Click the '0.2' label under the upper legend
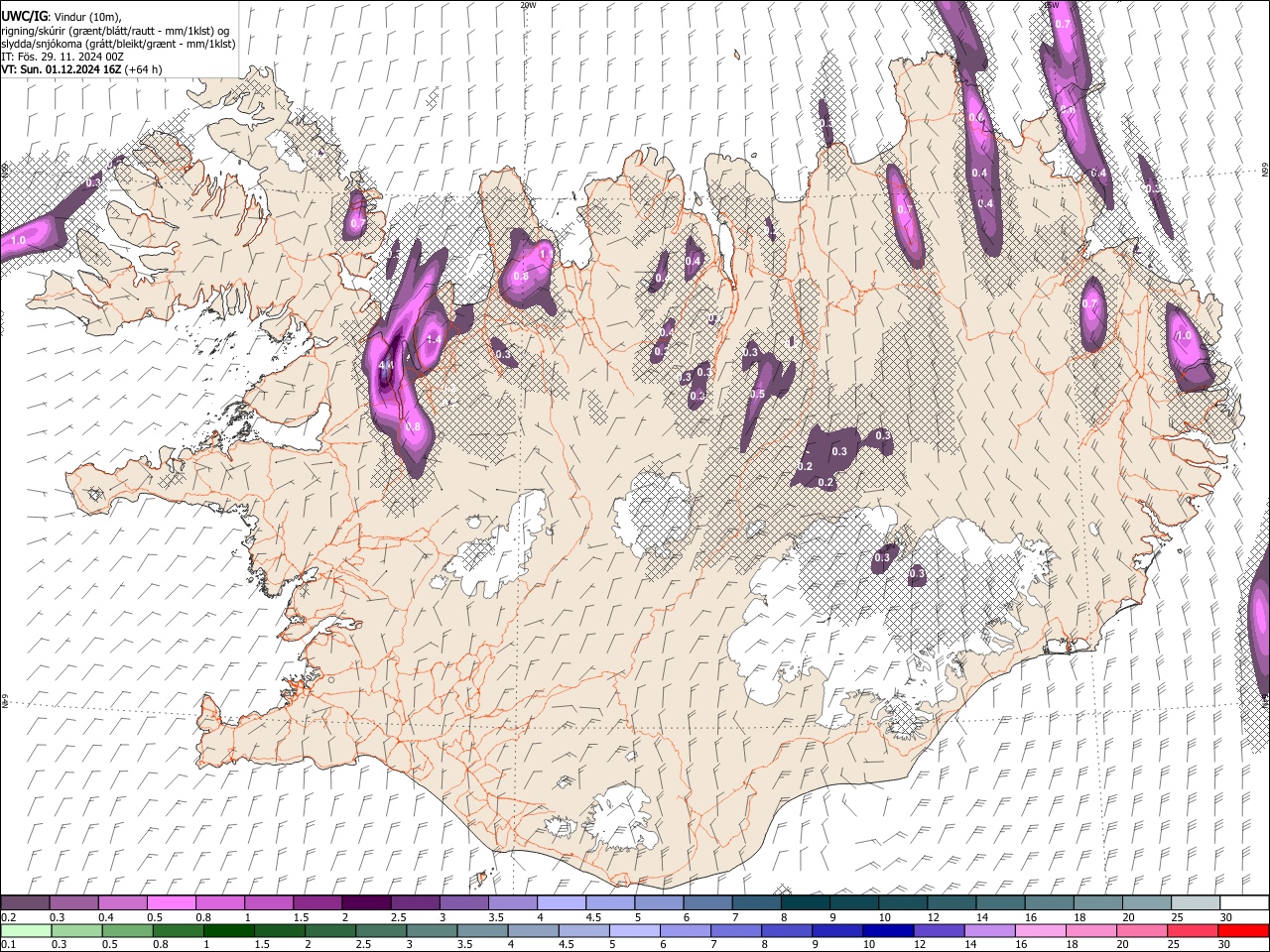1270x952 pixels. [9, 917]
